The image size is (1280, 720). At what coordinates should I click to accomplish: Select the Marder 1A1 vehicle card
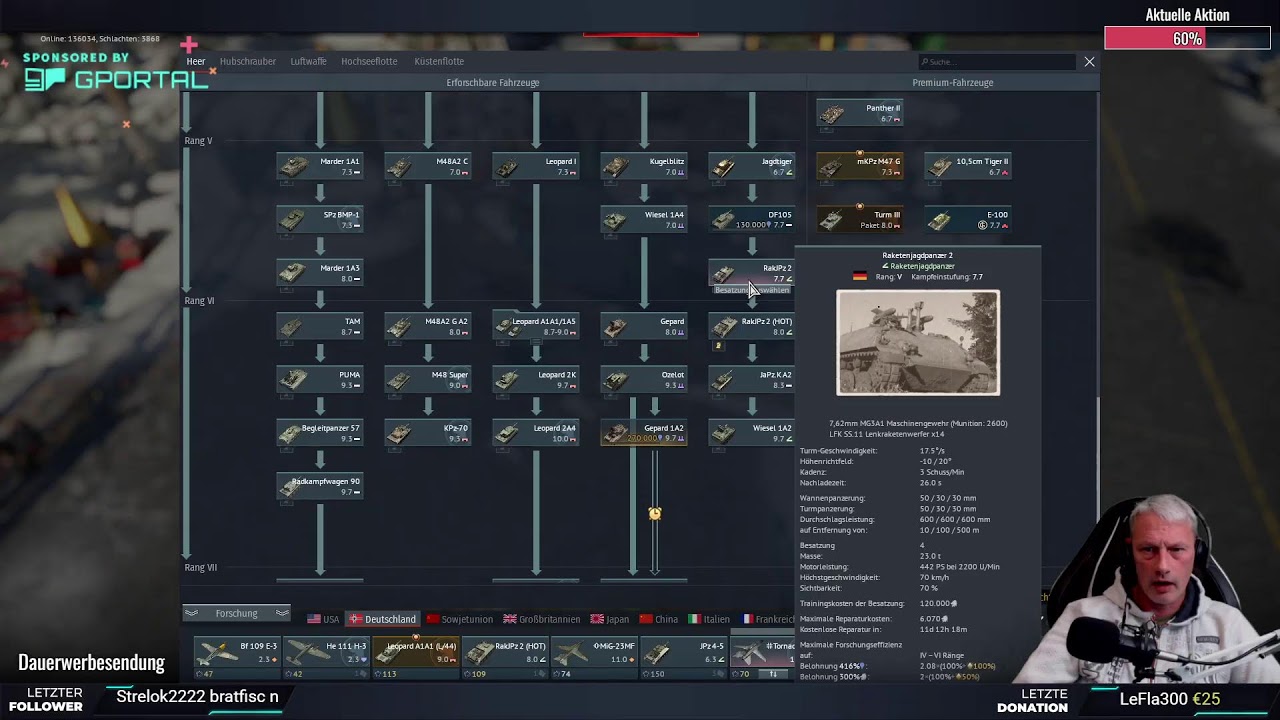(x=320, y=166)
